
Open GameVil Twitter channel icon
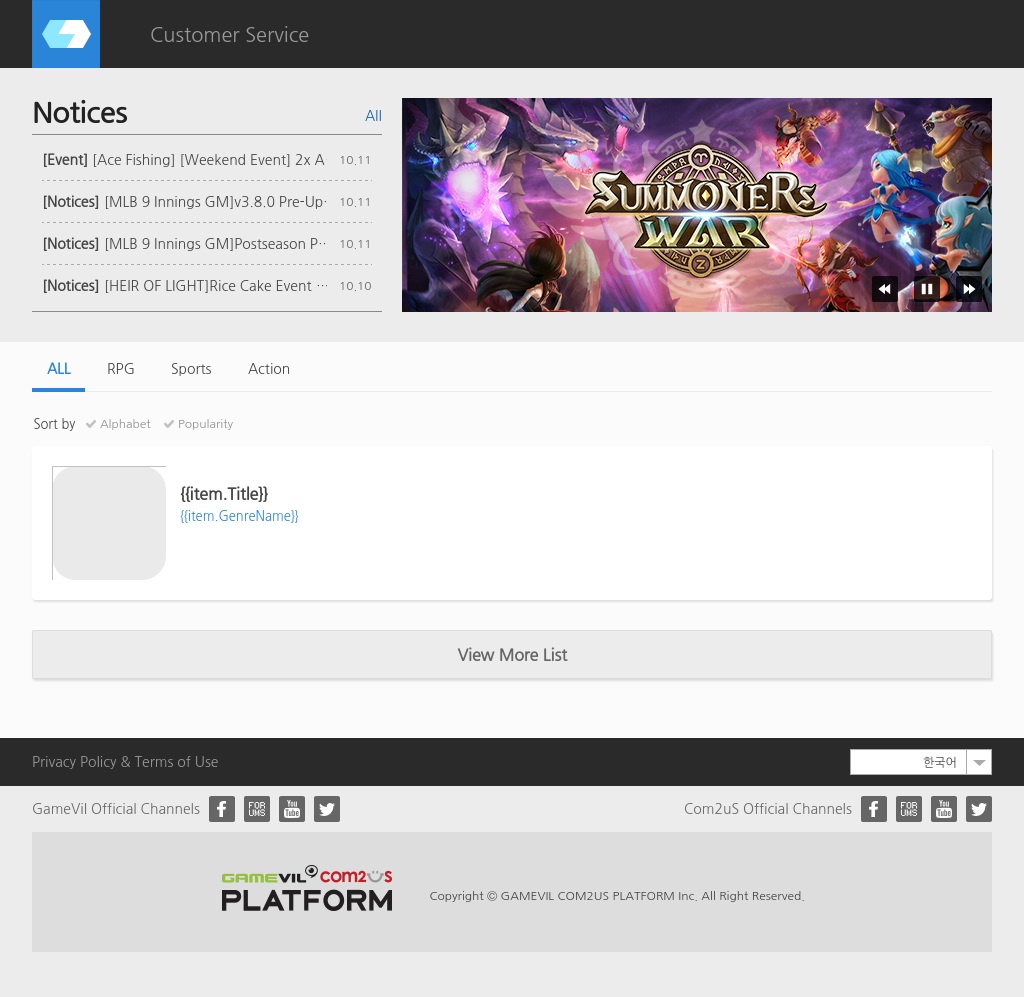coord(327,809)
